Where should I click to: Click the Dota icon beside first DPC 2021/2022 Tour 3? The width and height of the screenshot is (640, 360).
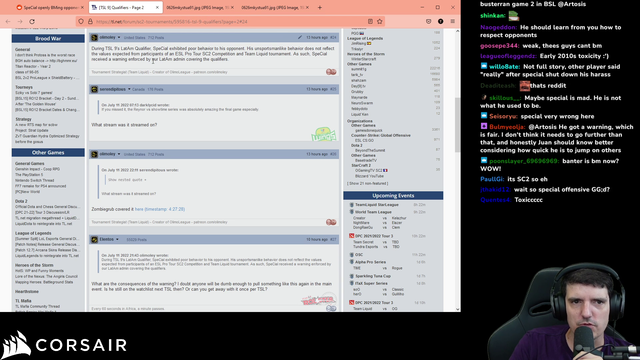pos(351,236)
